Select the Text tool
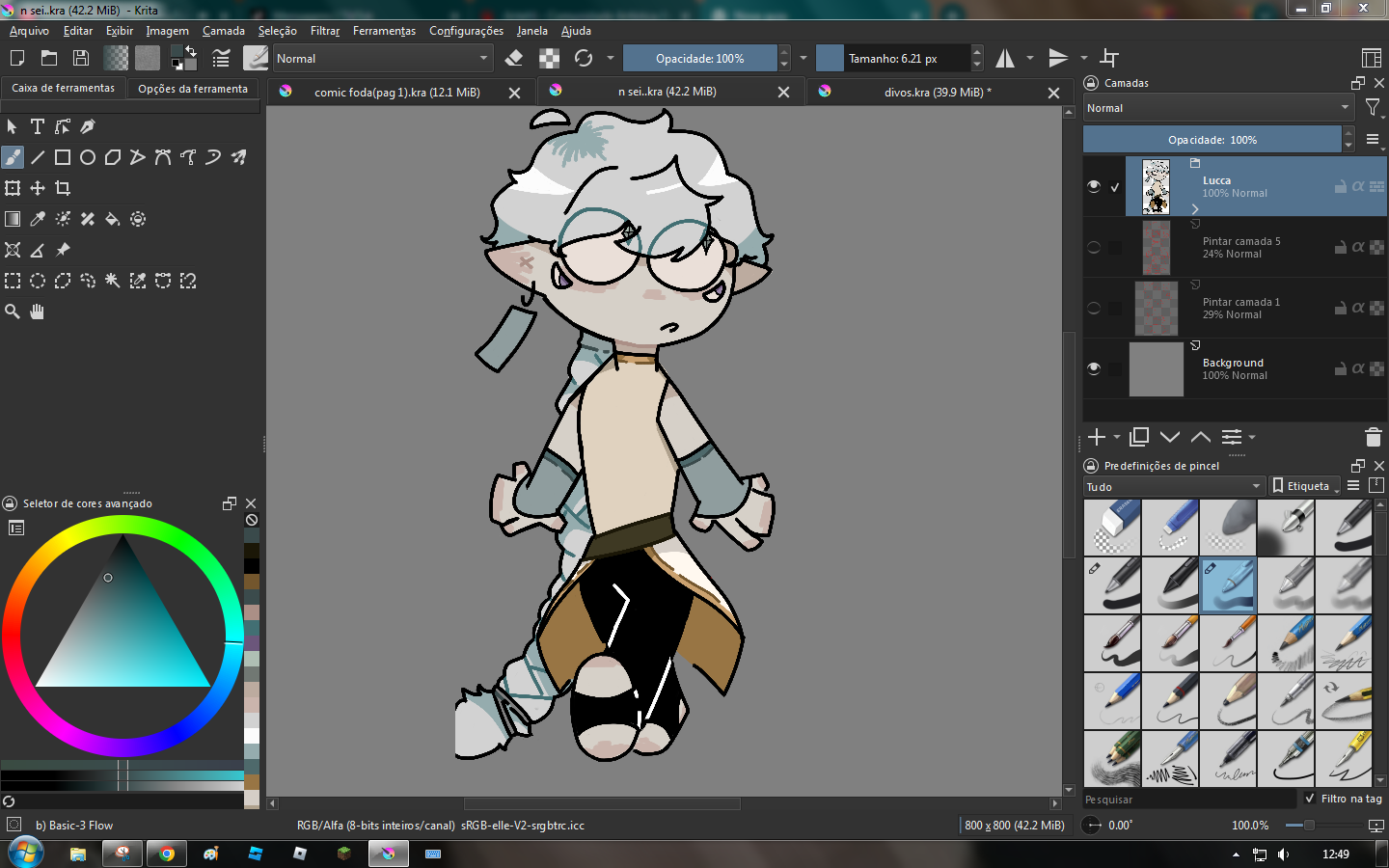Screen dimensions: 1389x868 click(x=38, y=126)
